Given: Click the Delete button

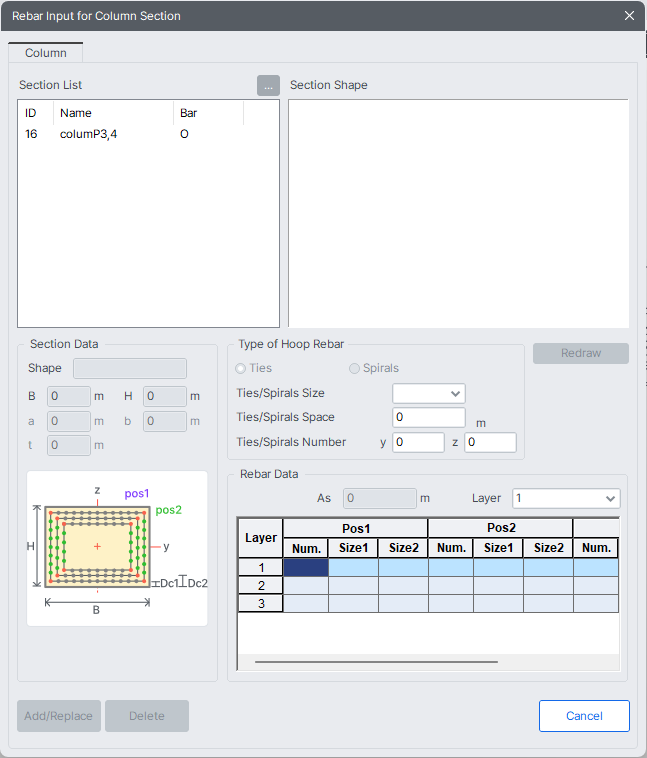Looking at the screenshot, I should (x=147, y=716).
